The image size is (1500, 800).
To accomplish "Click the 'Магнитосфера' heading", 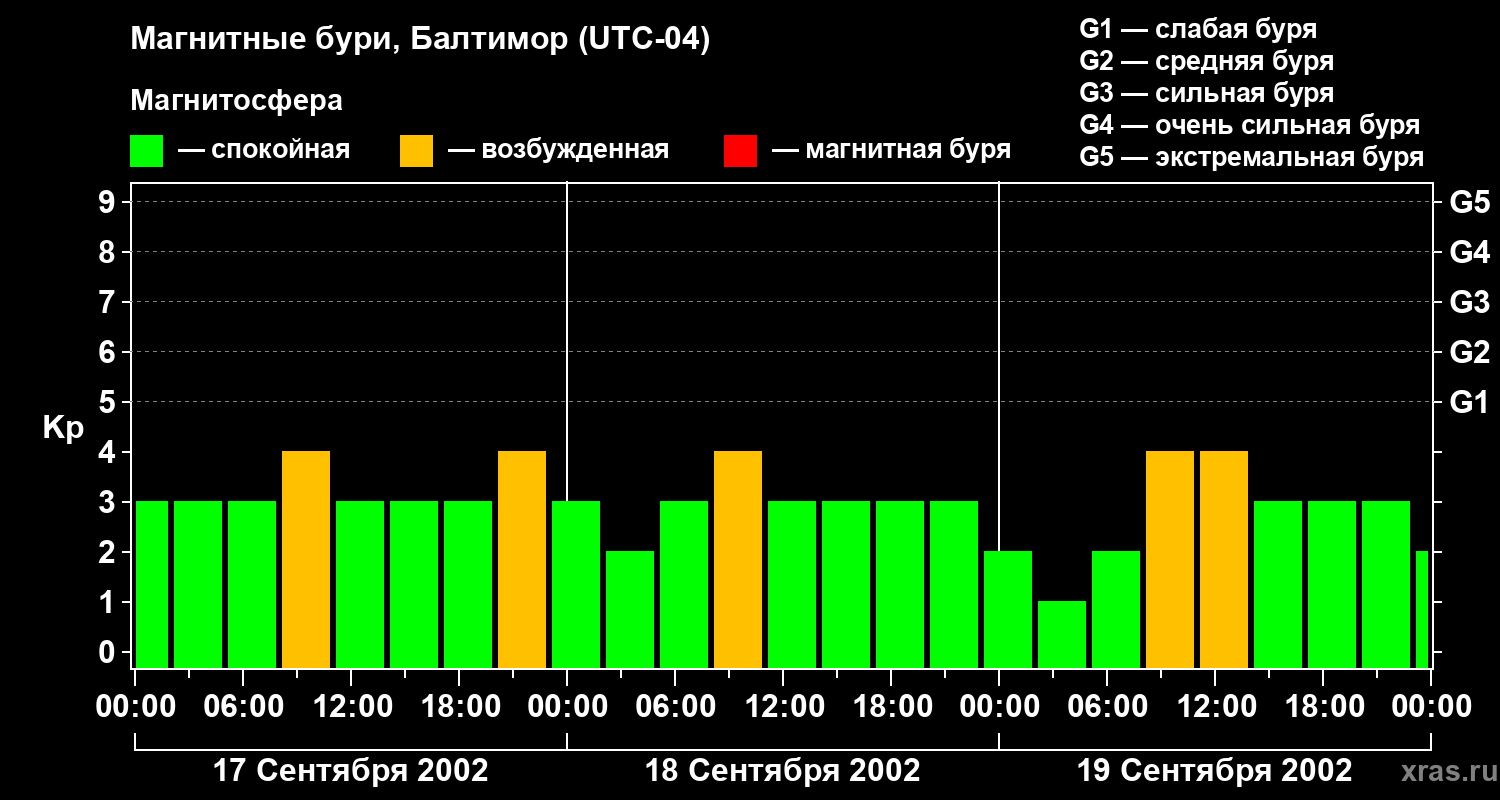I will tap(237, 101).
